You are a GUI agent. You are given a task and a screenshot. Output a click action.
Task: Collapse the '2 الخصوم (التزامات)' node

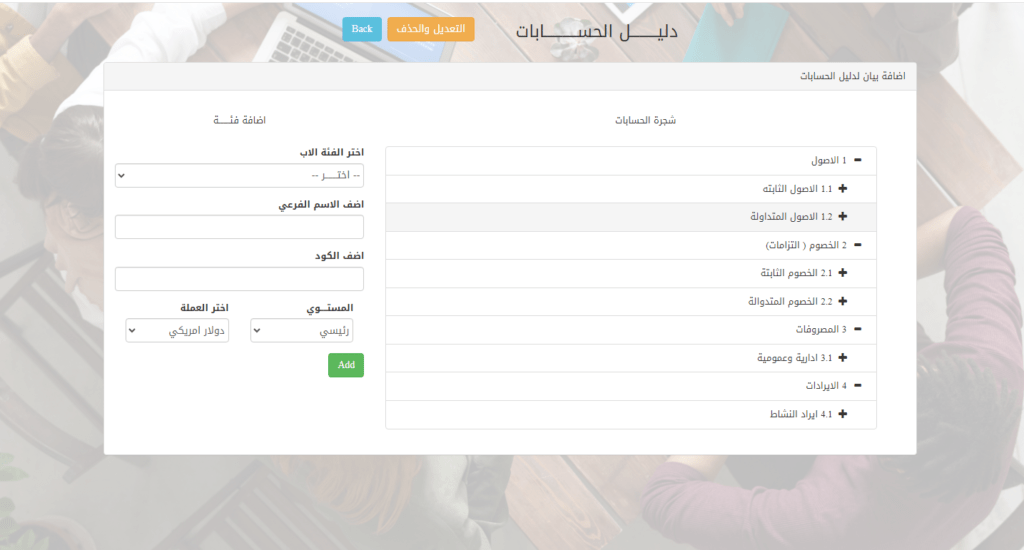[x=857, y=245]
